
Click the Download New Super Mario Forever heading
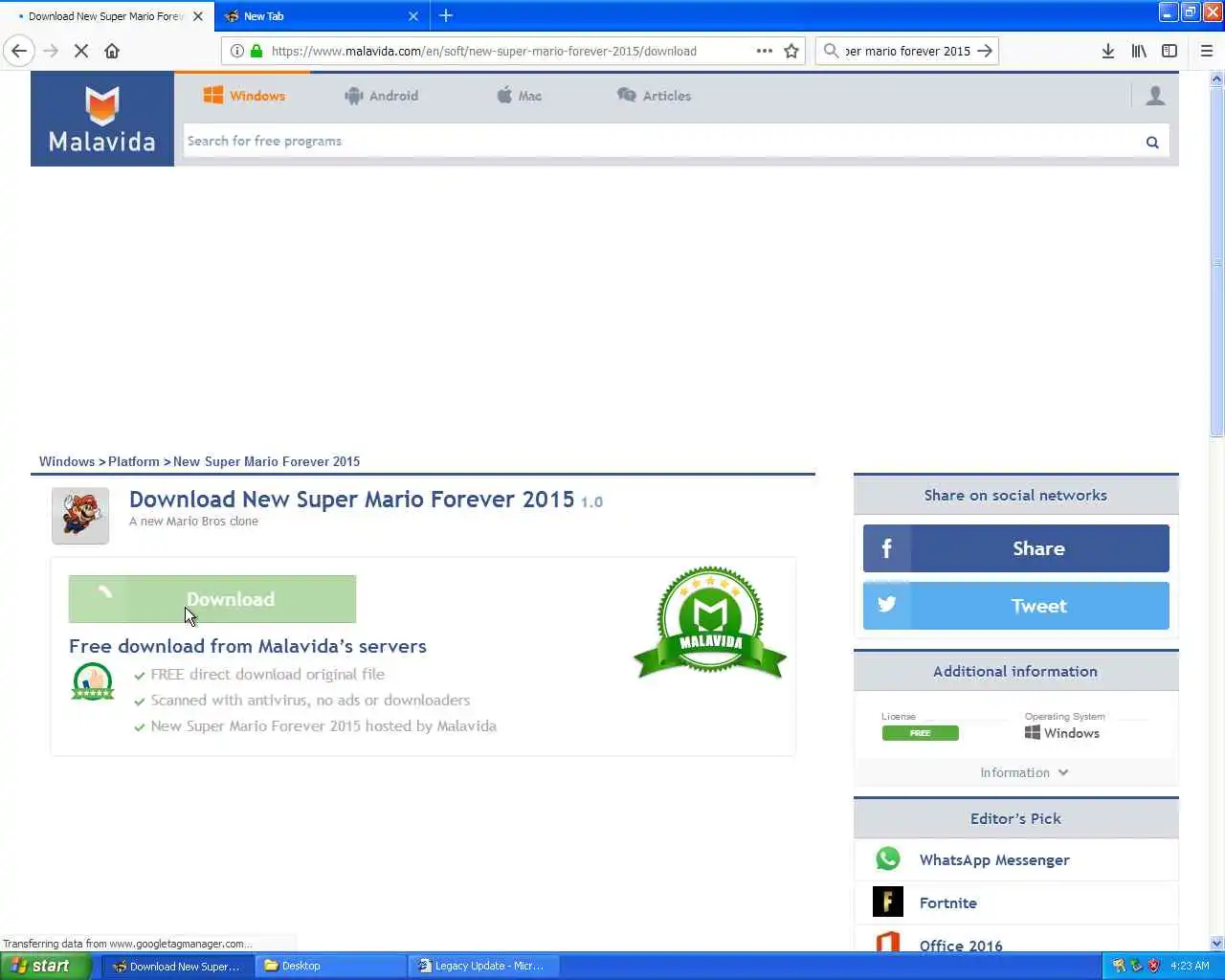pyautogui.click(x=352, y=500)
